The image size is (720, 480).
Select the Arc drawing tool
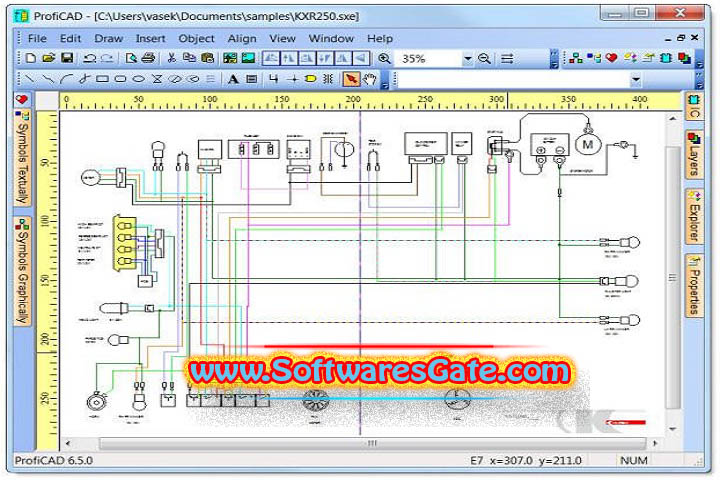pos(67,79)
